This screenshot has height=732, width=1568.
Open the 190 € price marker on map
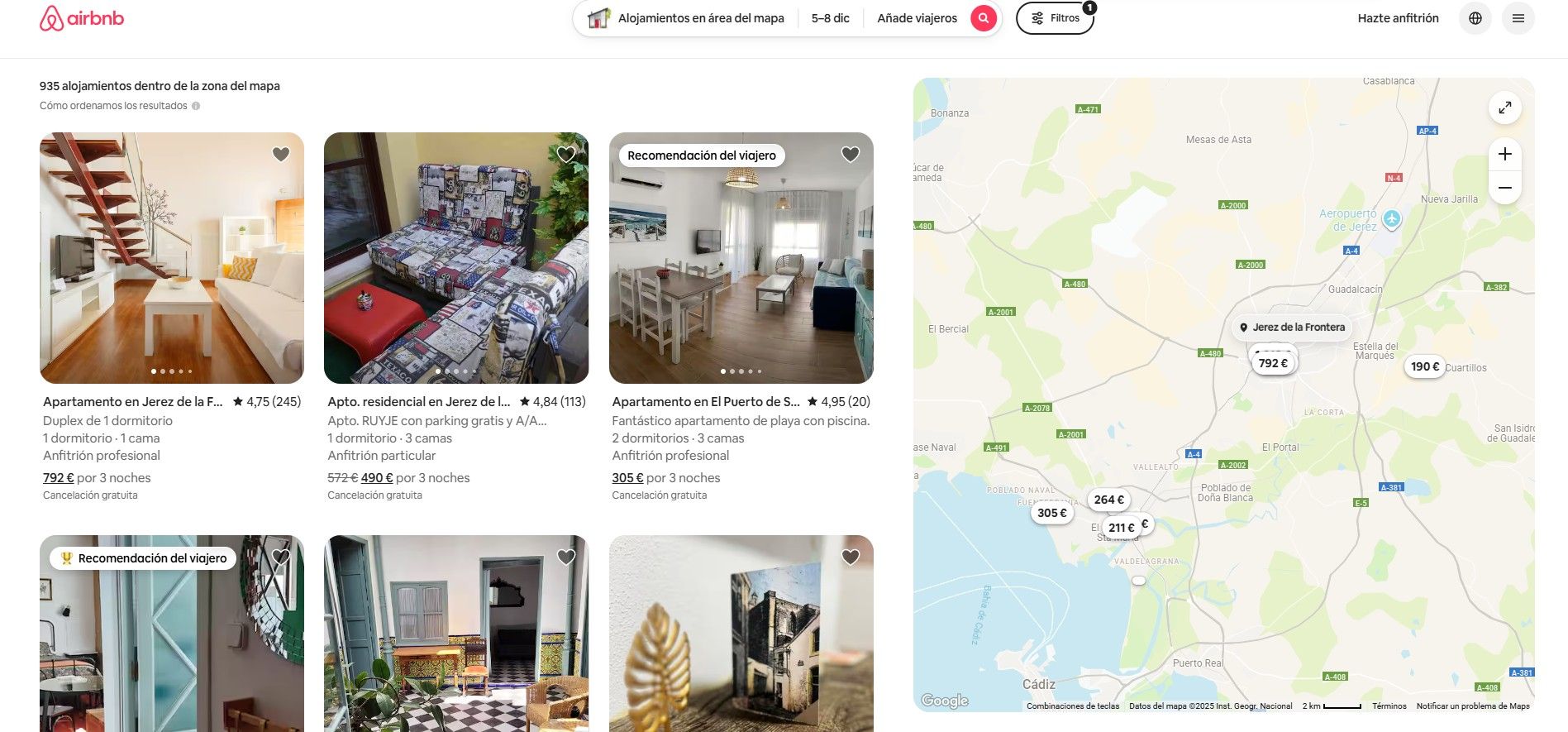pyautogui.click(x=1425, y=366)
